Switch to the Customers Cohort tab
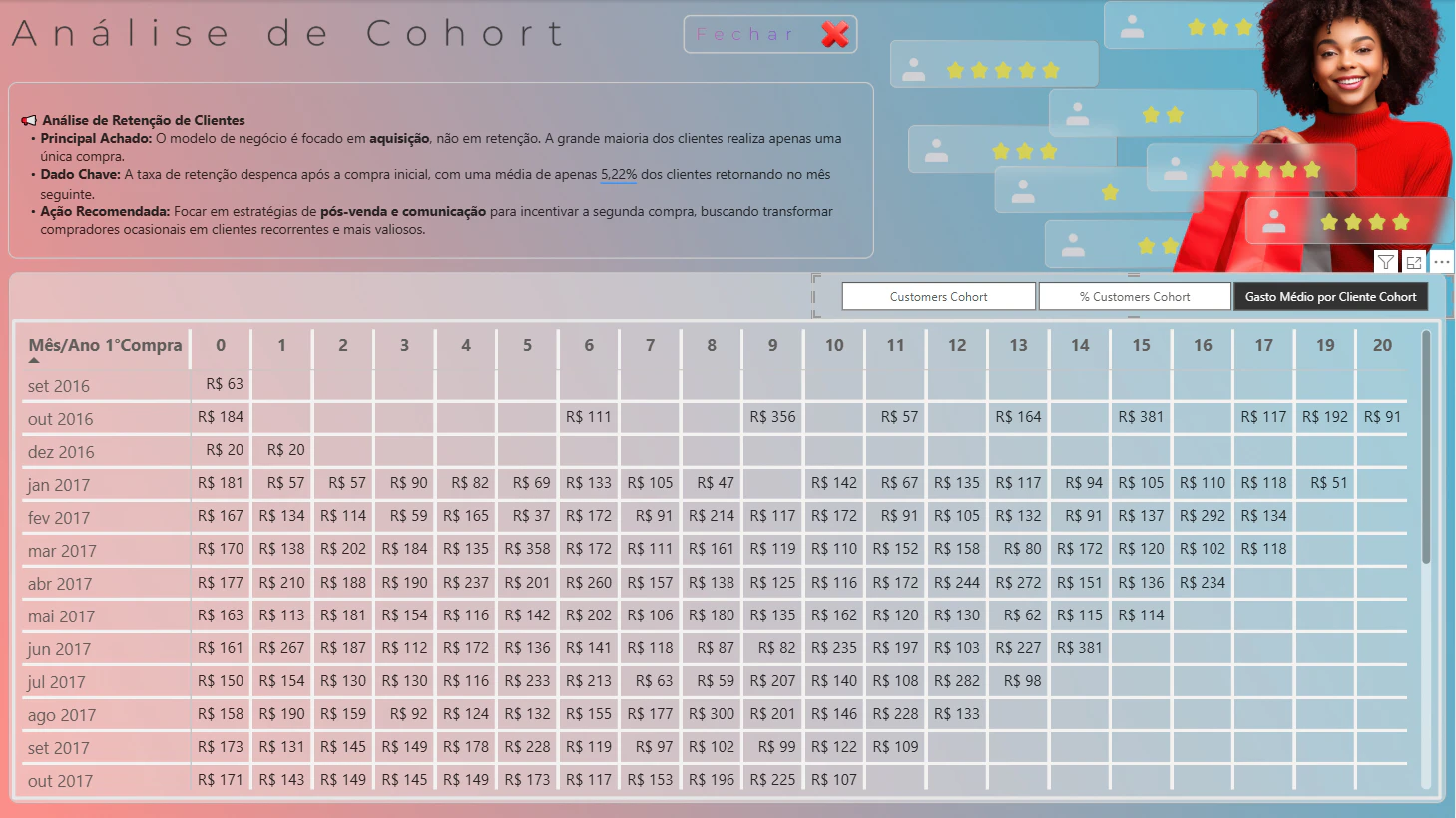This screenshot has height=818, width=1456. pyautogui.click(x=938, y=297)
